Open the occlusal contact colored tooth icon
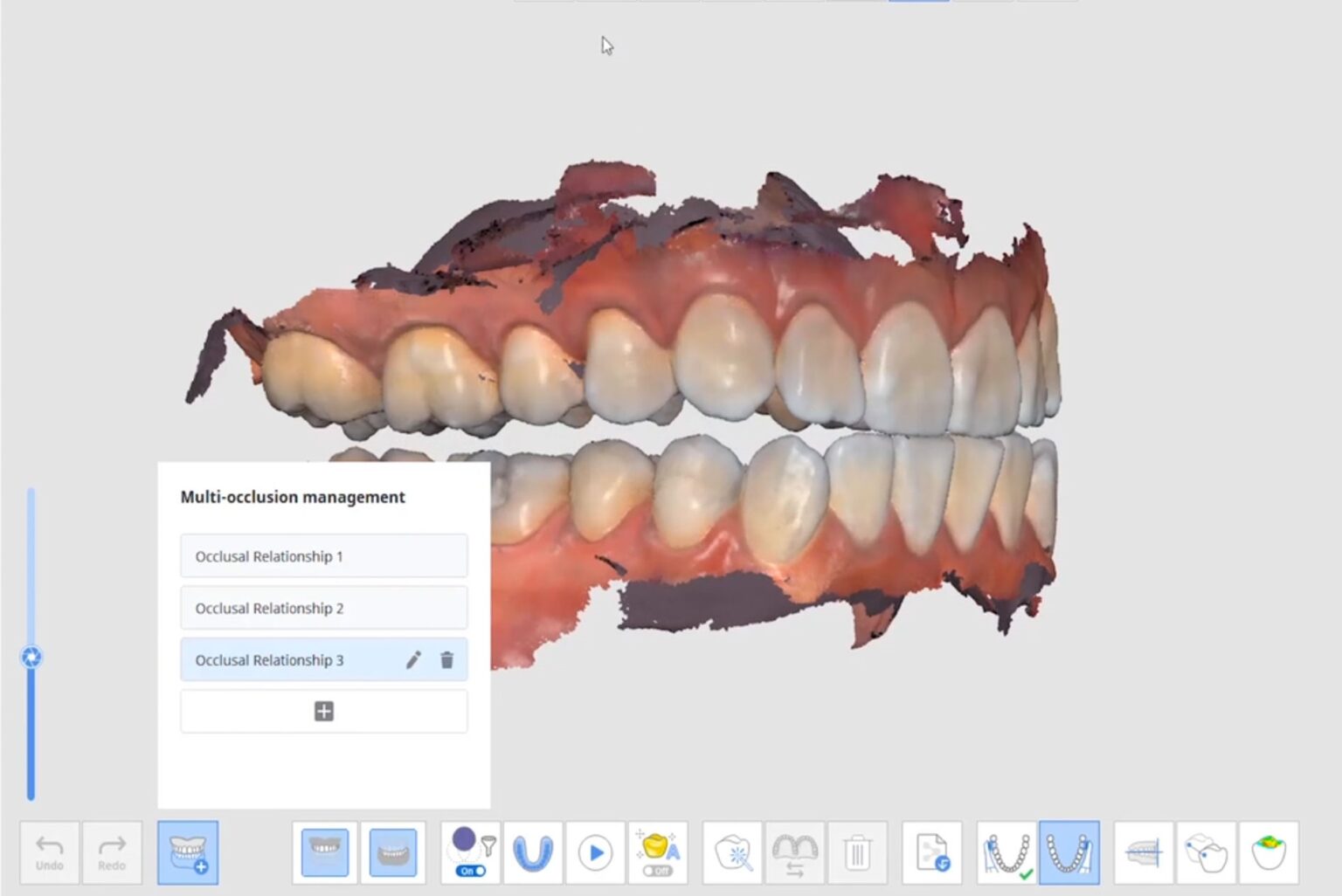1342x896 pixels. coord(1269,852)
